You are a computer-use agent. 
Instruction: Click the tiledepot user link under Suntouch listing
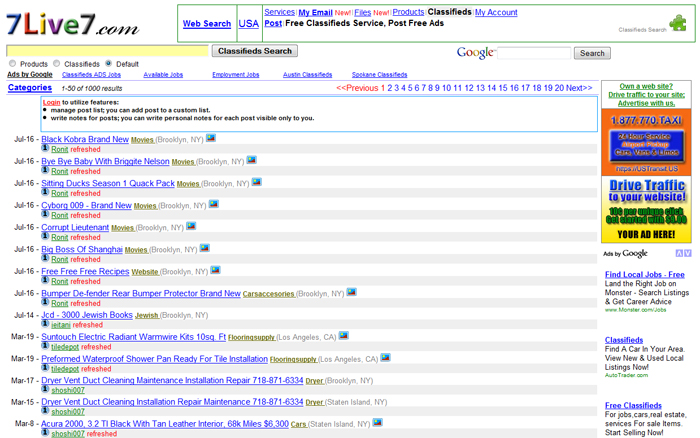(65, 347)
